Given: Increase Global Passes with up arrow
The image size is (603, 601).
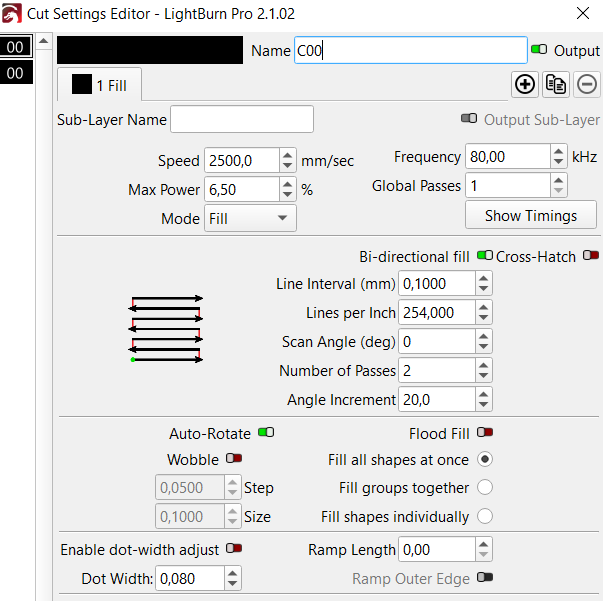Looking at the screenshot, I should 559,180.
